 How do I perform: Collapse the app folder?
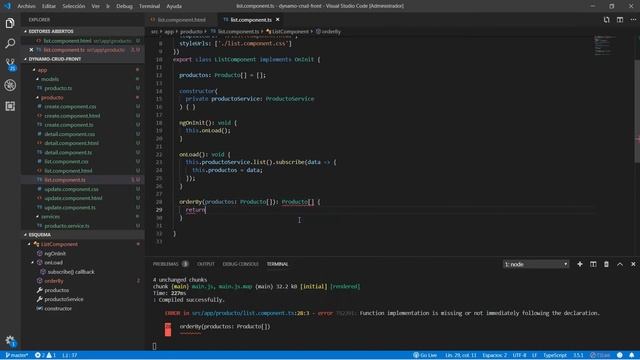point(34,70)
